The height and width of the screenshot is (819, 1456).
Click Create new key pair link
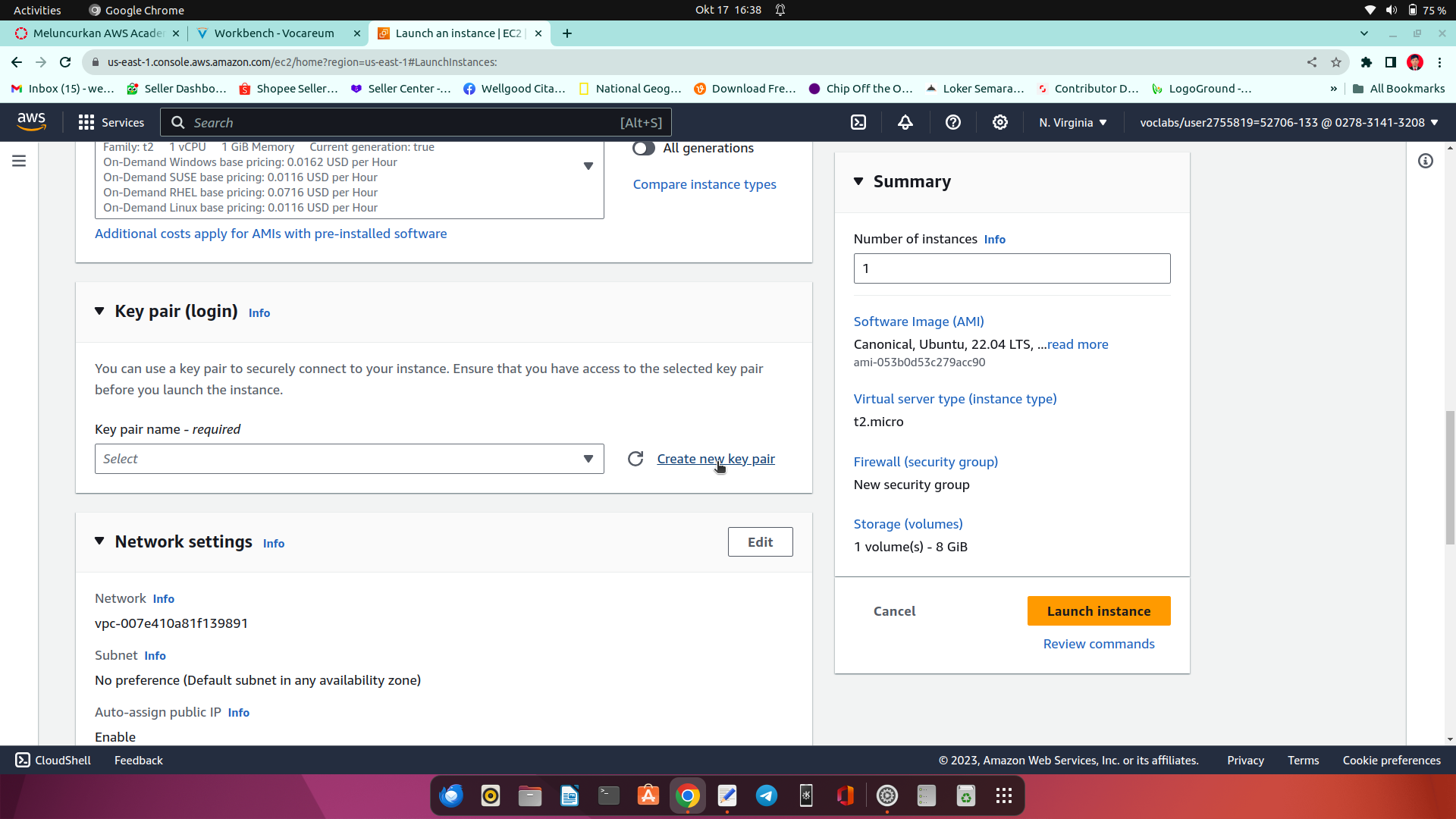coord(715,459)
